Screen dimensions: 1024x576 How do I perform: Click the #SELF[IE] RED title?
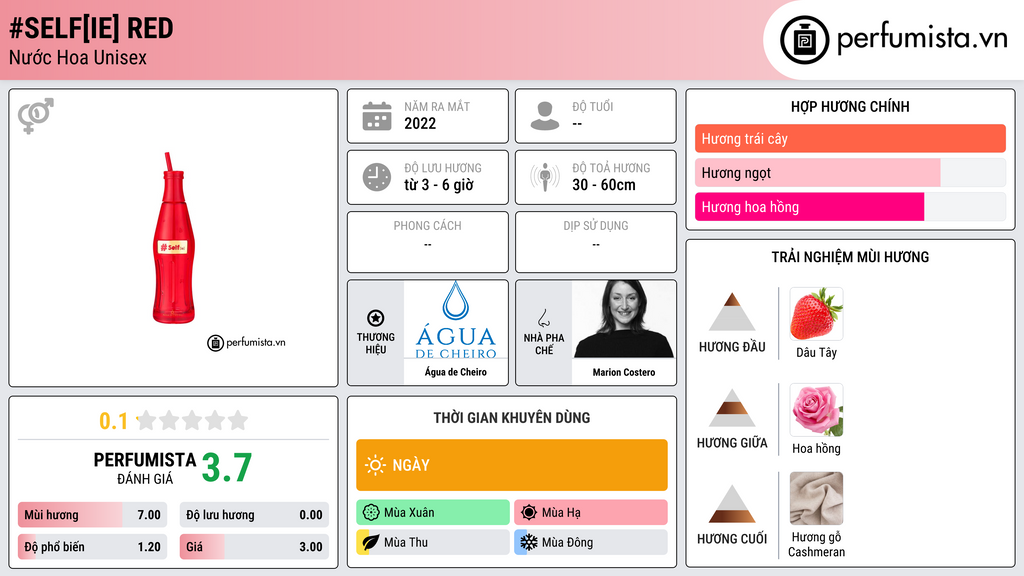click(x=91, y=29)
